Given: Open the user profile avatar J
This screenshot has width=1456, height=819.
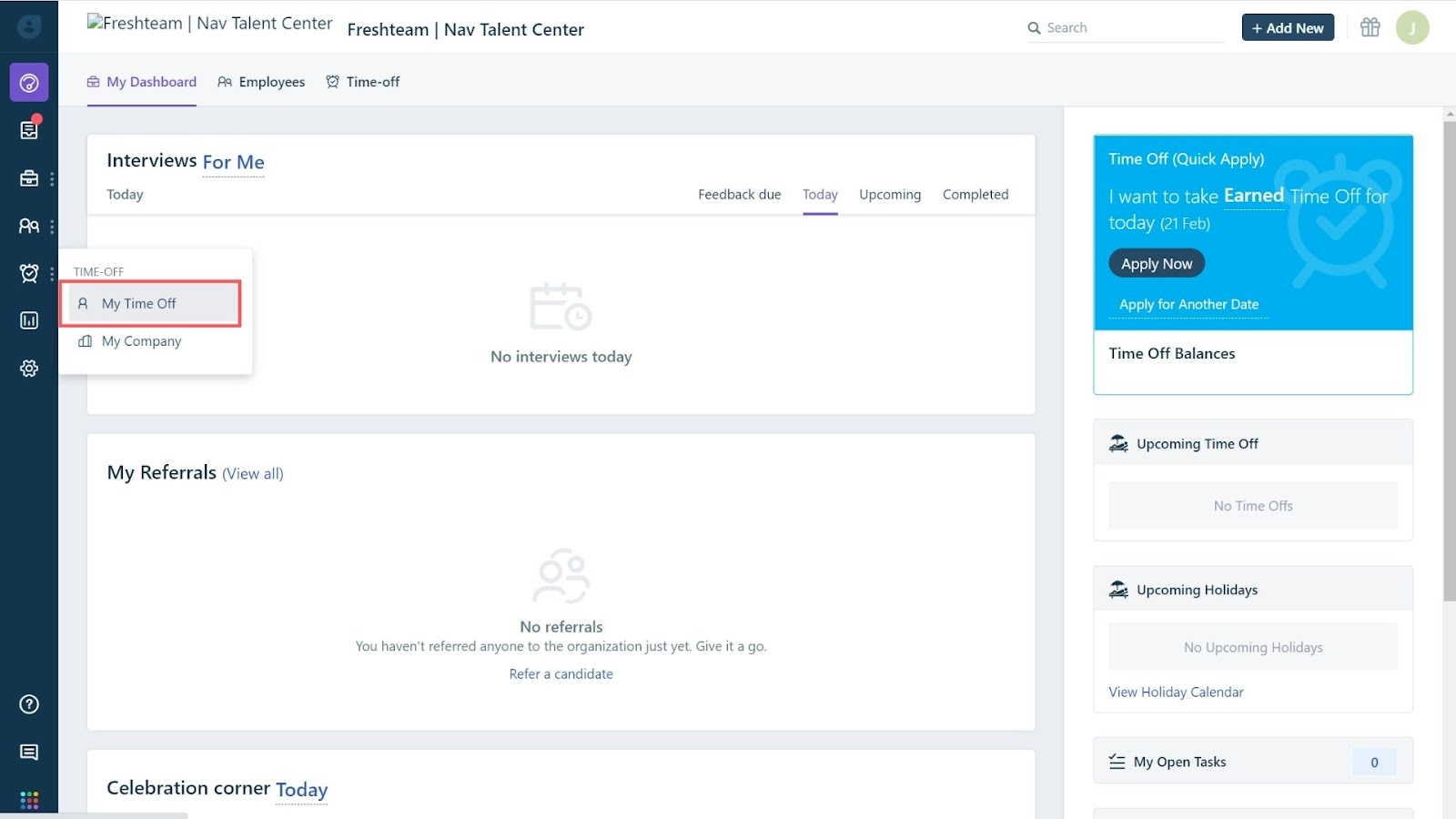Looking at the screenshot, I should pyautogui.click(x=1412, y=27).
